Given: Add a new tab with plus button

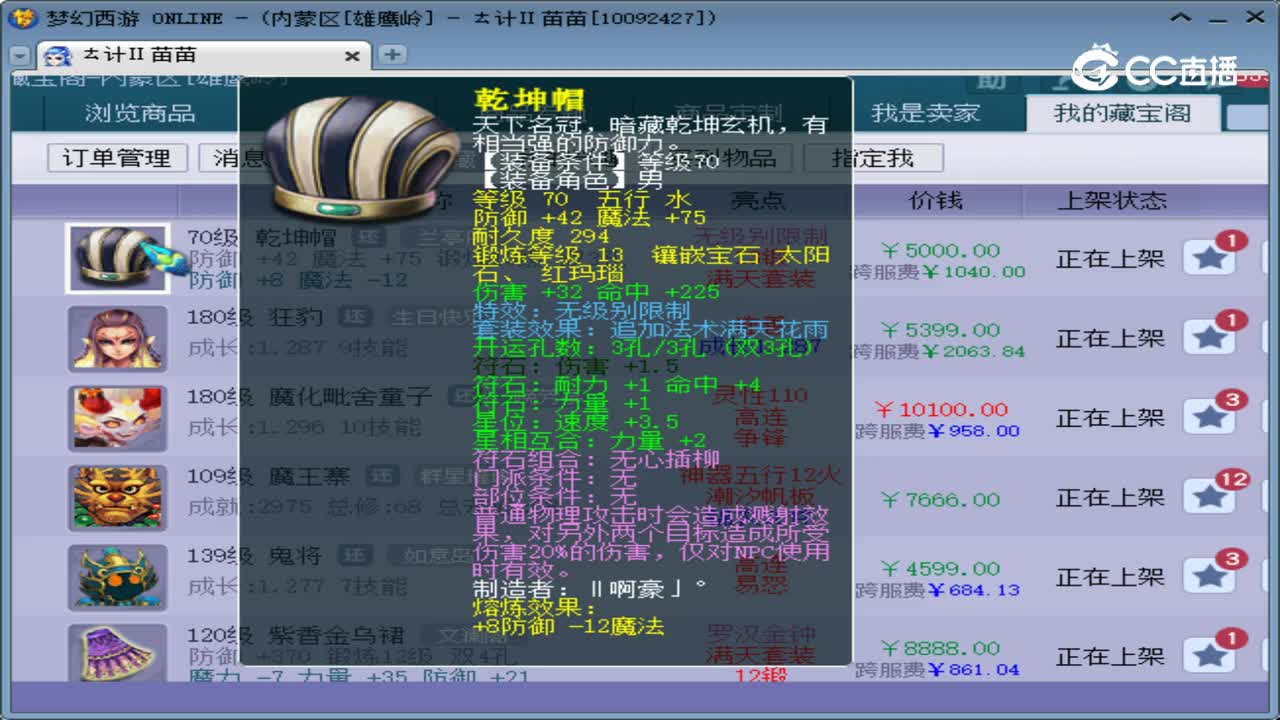Looking at the screenshot, I should click(391, 55).
